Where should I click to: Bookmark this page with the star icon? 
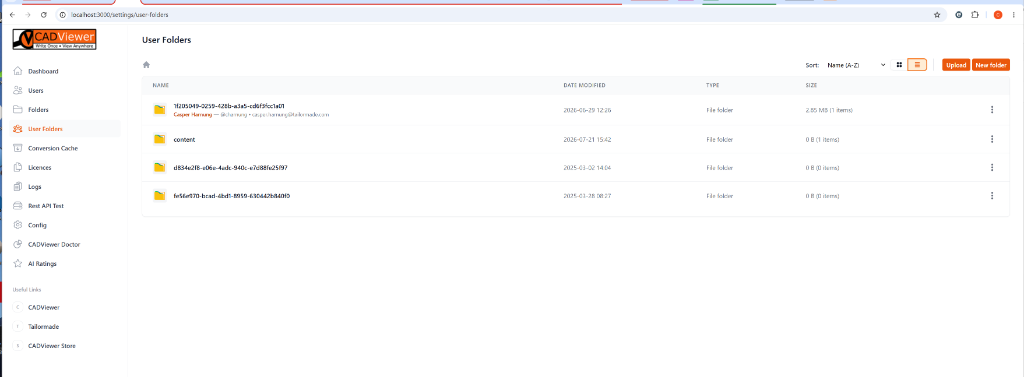click(937, 14)
